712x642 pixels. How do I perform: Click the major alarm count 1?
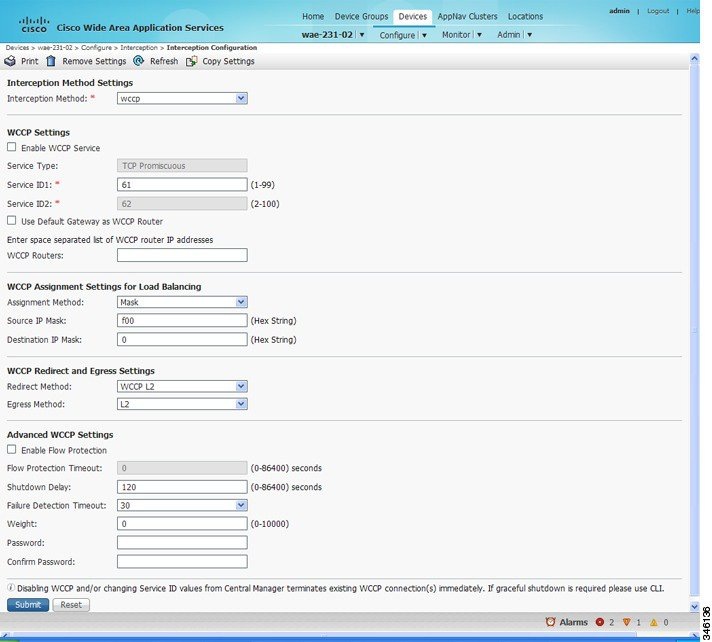pos(638,622)
